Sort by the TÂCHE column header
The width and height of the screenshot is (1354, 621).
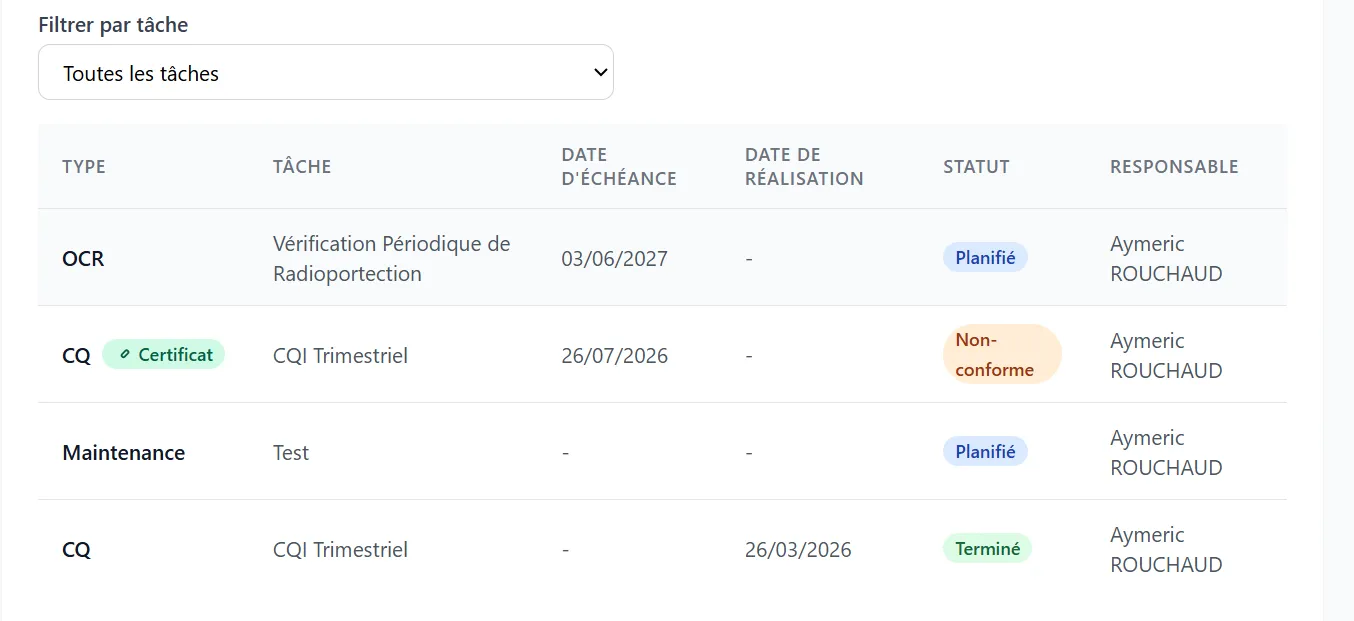pyautogui.click(x=302, y=166)
